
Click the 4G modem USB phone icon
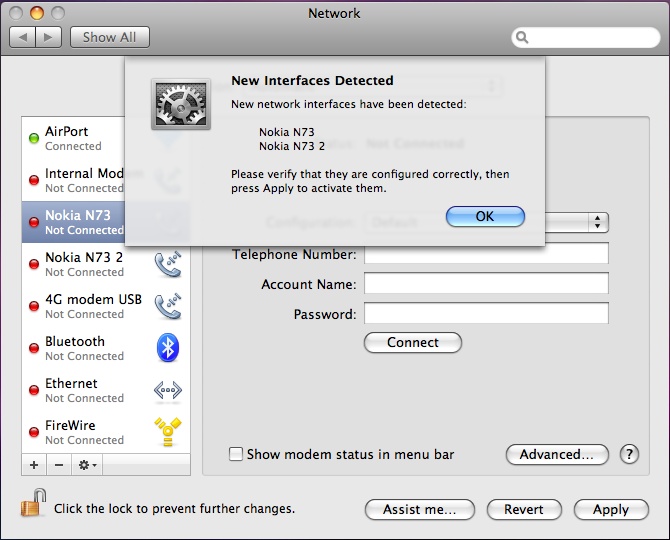168,306
